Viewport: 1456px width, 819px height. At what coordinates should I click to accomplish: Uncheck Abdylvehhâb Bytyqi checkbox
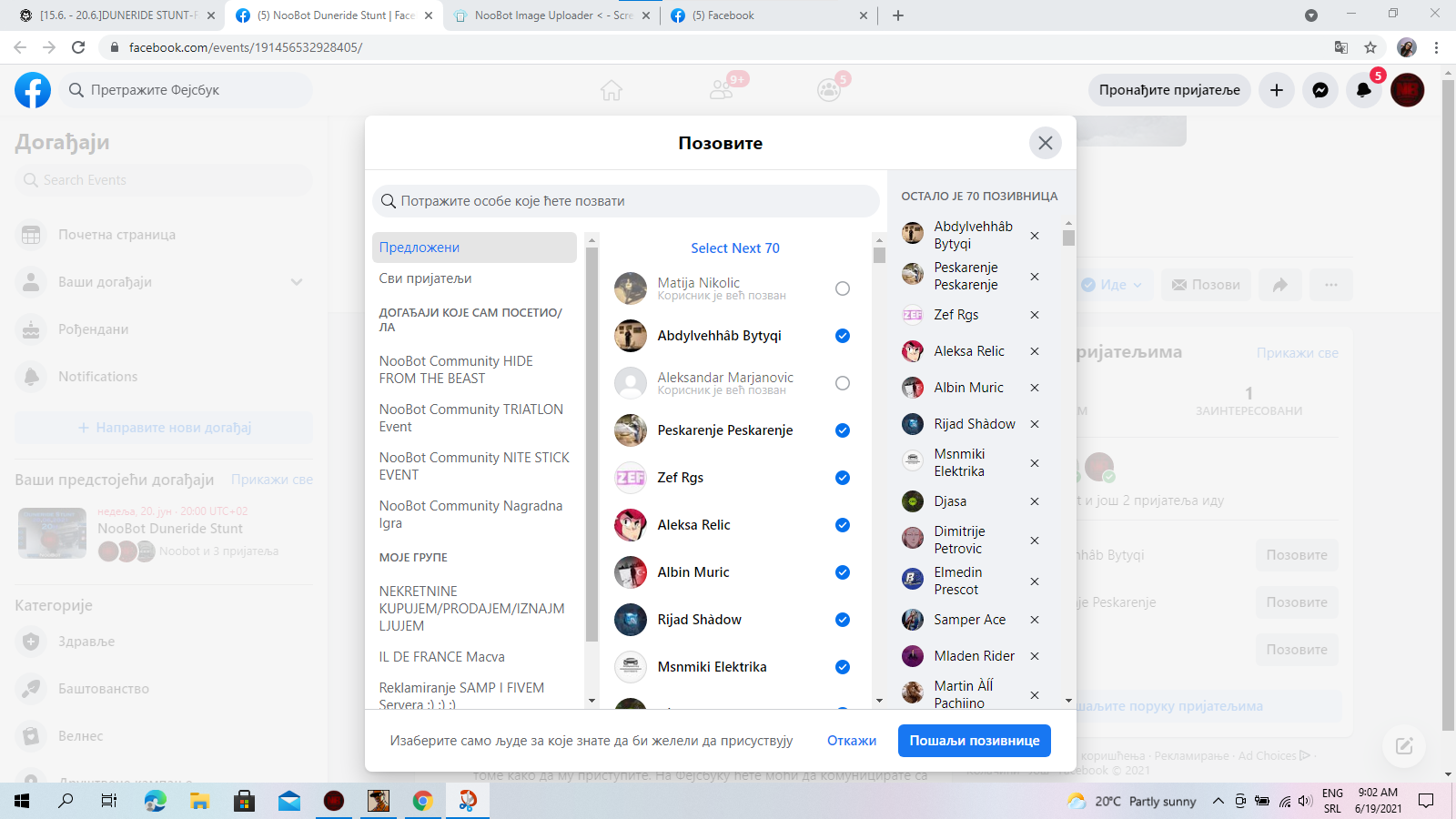[x=842, y=336]
